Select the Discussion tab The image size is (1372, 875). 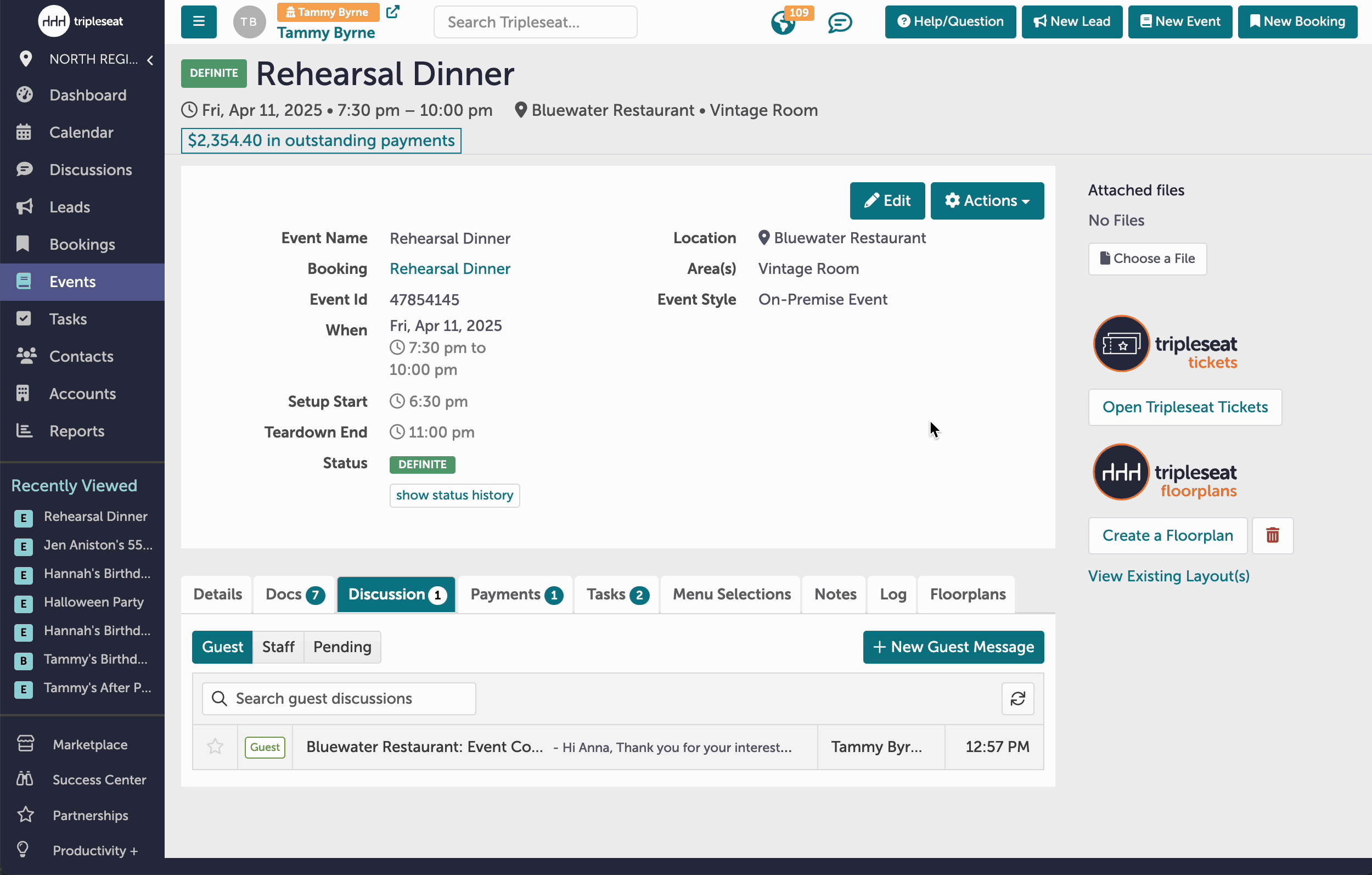pyautogui.click(x=397, y=594)
